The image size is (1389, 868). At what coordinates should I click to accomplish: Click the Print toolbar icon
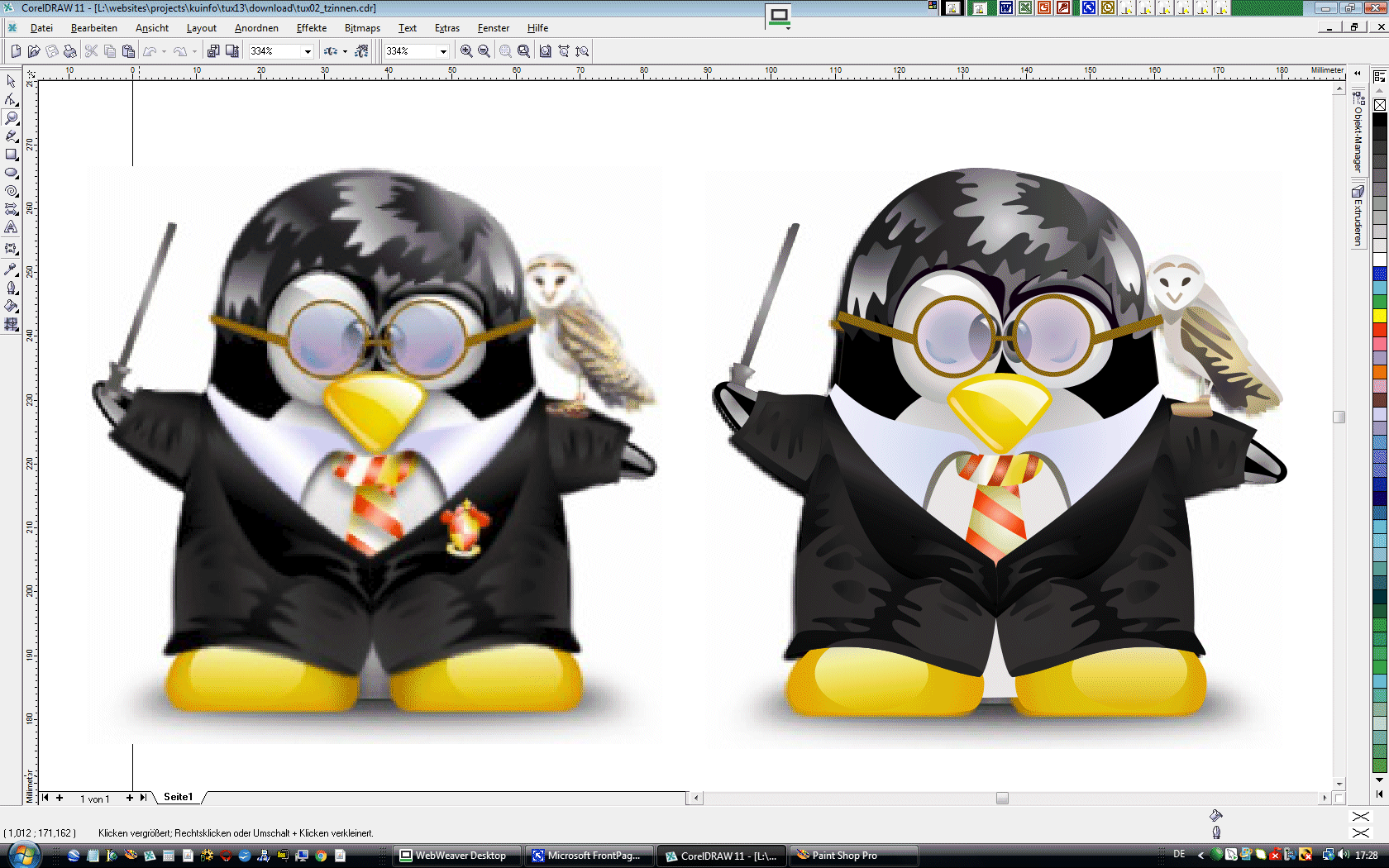click(x=70, y=51)
